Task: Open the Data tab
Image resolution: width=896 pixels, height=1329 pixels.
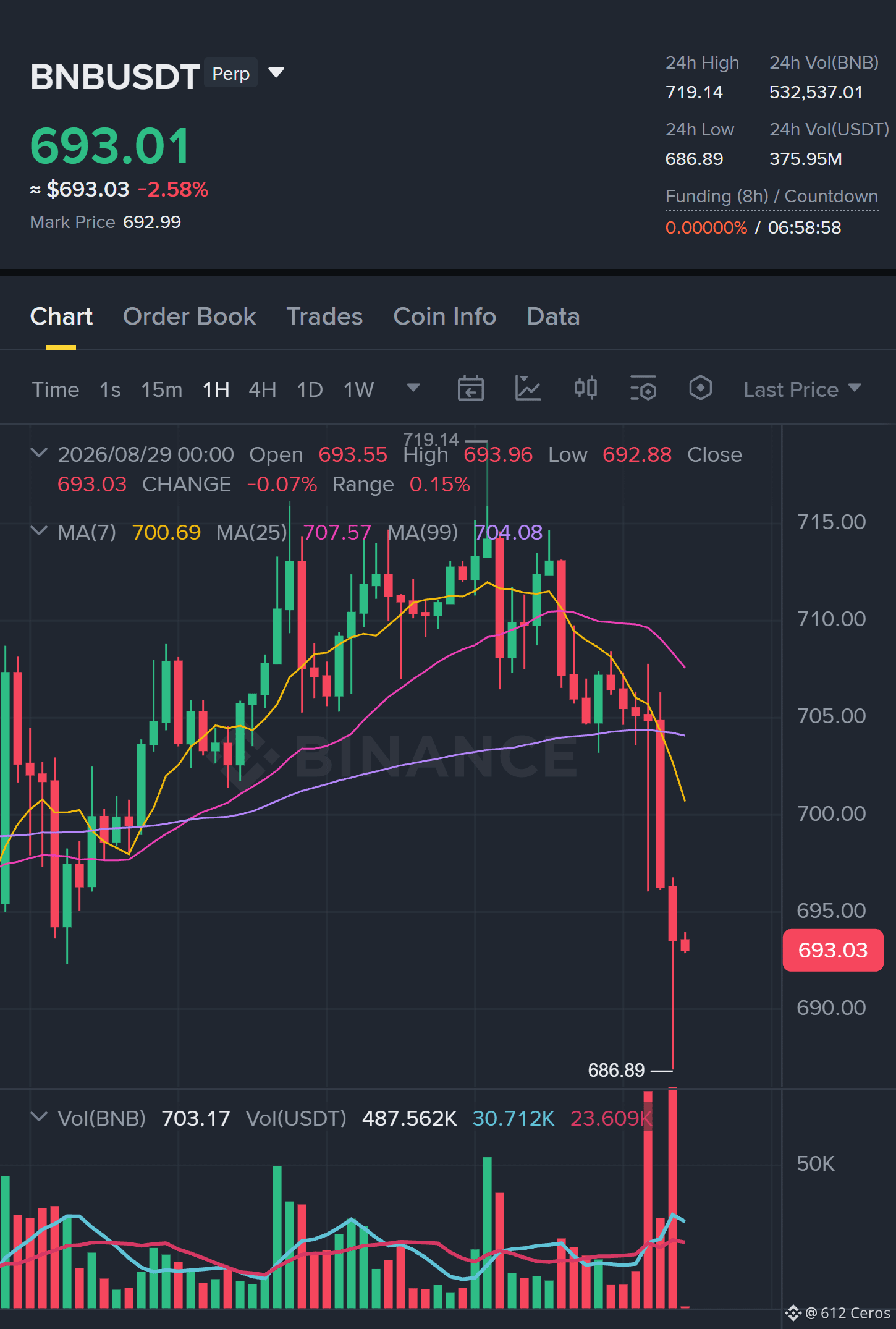Action: (553, 316)
